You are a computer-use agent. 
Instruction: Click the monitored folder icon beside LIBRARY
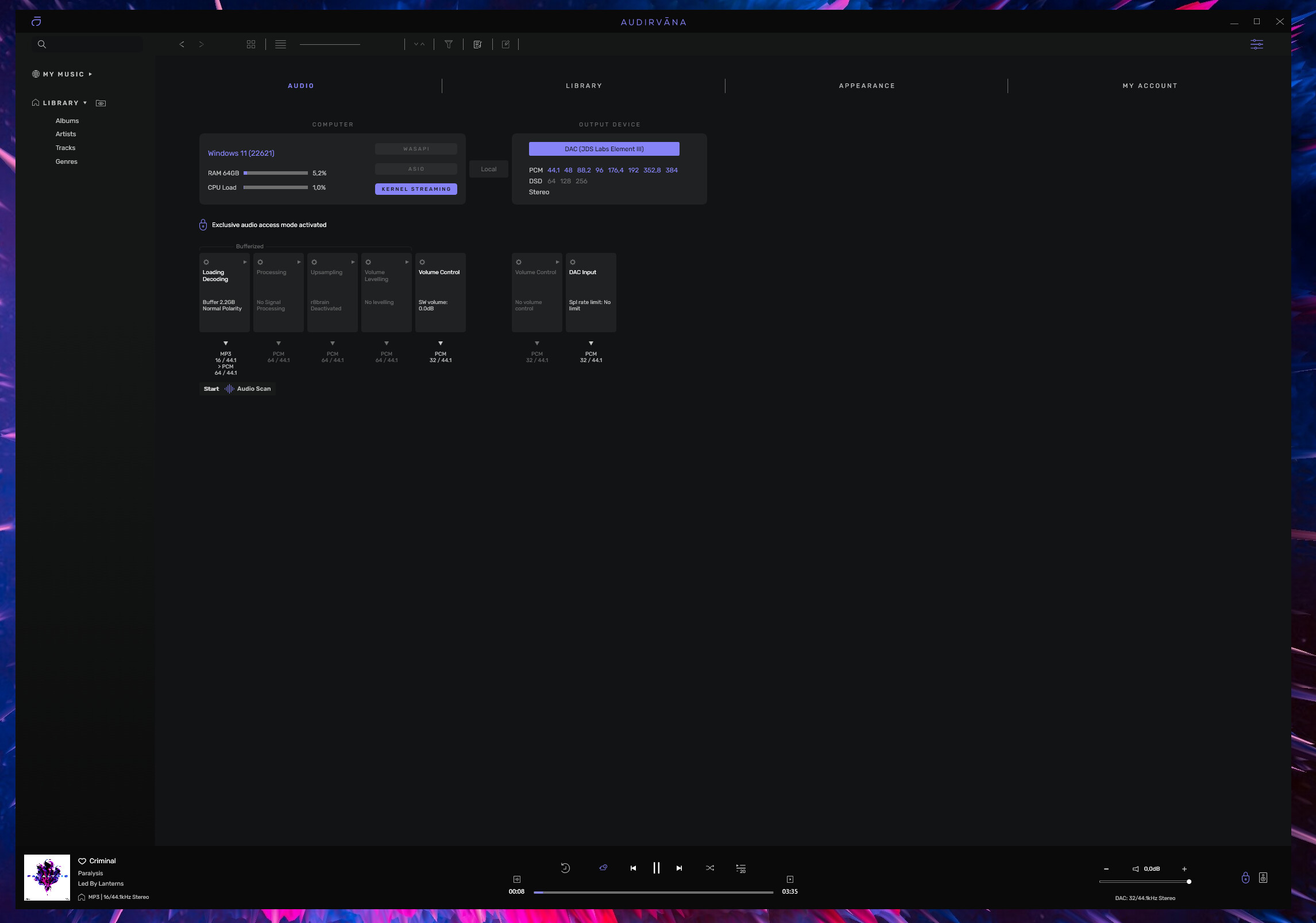click(x=101, y=103)
